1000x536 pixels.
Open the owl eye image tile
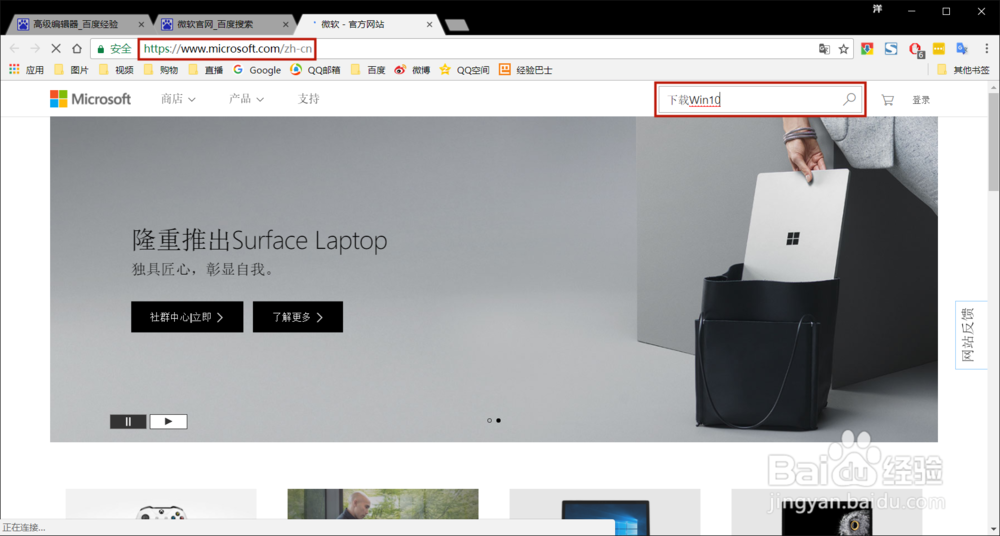point(827,512)
